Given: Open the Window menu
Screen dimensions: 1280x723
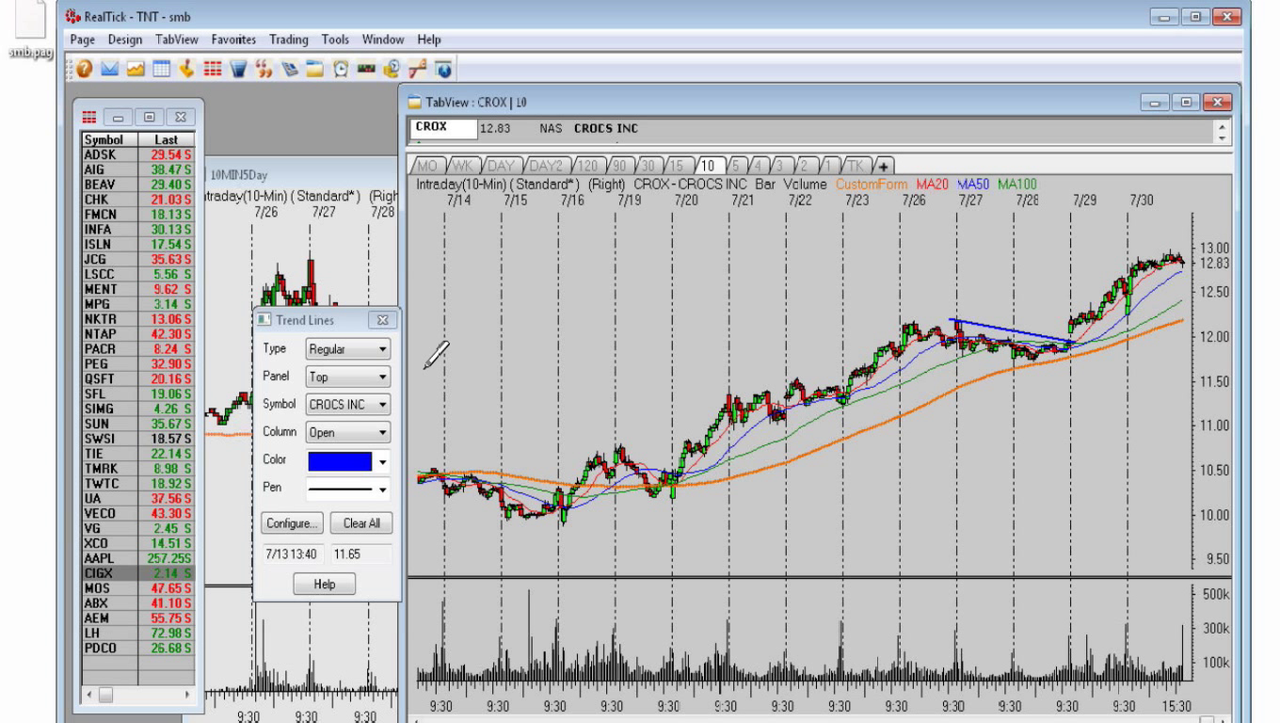Looking at the screenshot, I should (x=383, y=40).
